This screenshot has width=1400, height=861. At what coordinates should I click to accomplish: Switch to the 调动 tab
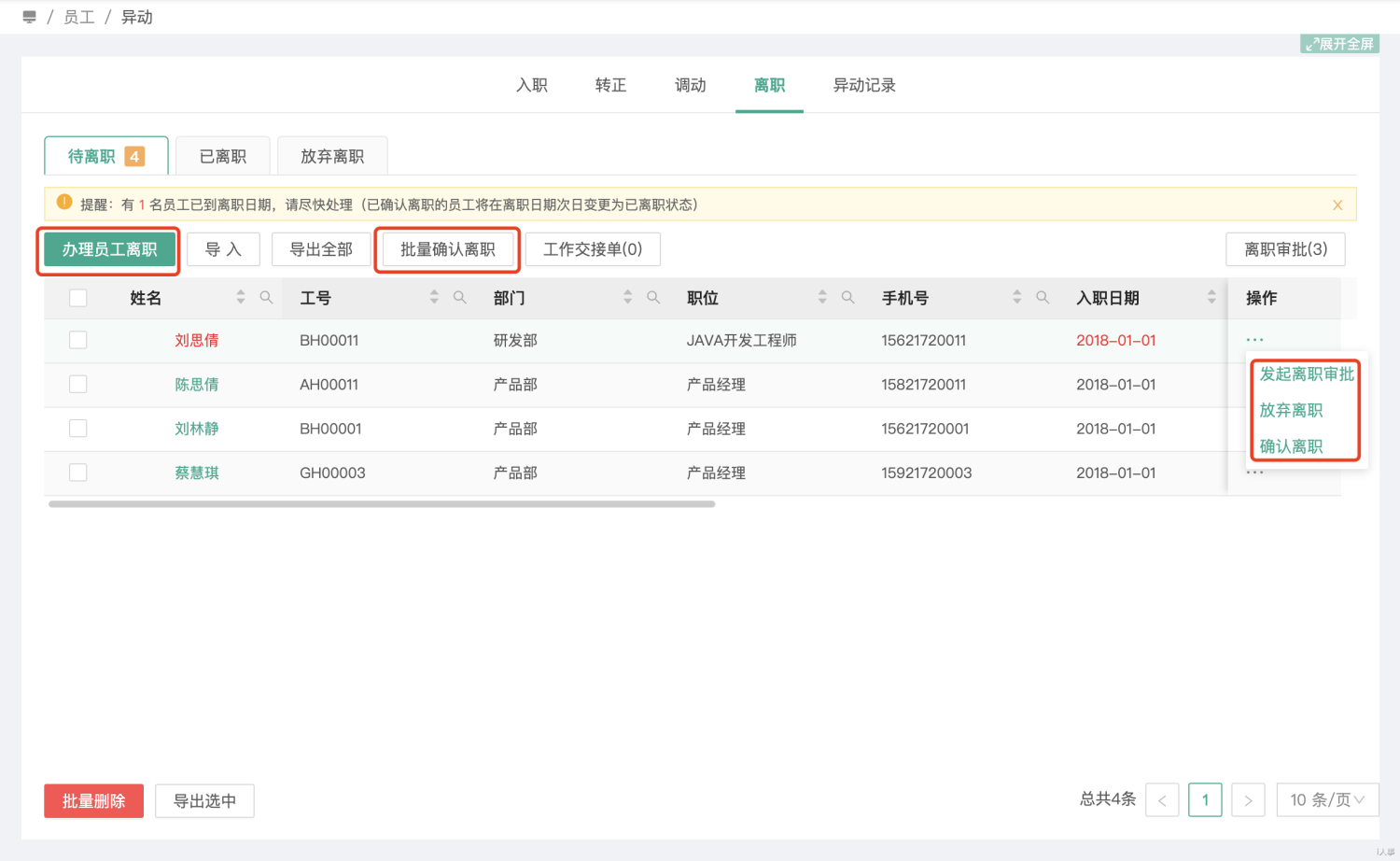(x=691, y=85)
